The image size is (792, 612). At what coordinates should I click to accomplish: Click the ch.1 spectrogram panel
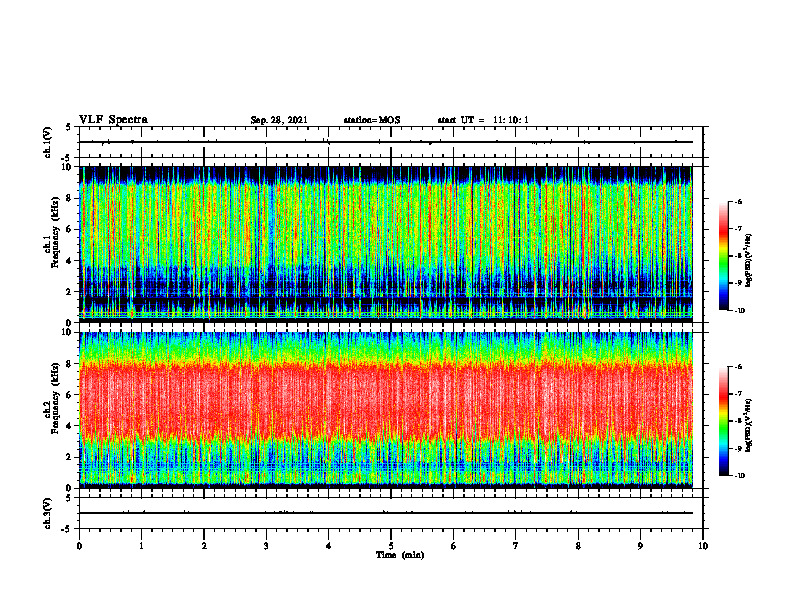point(386,243)
